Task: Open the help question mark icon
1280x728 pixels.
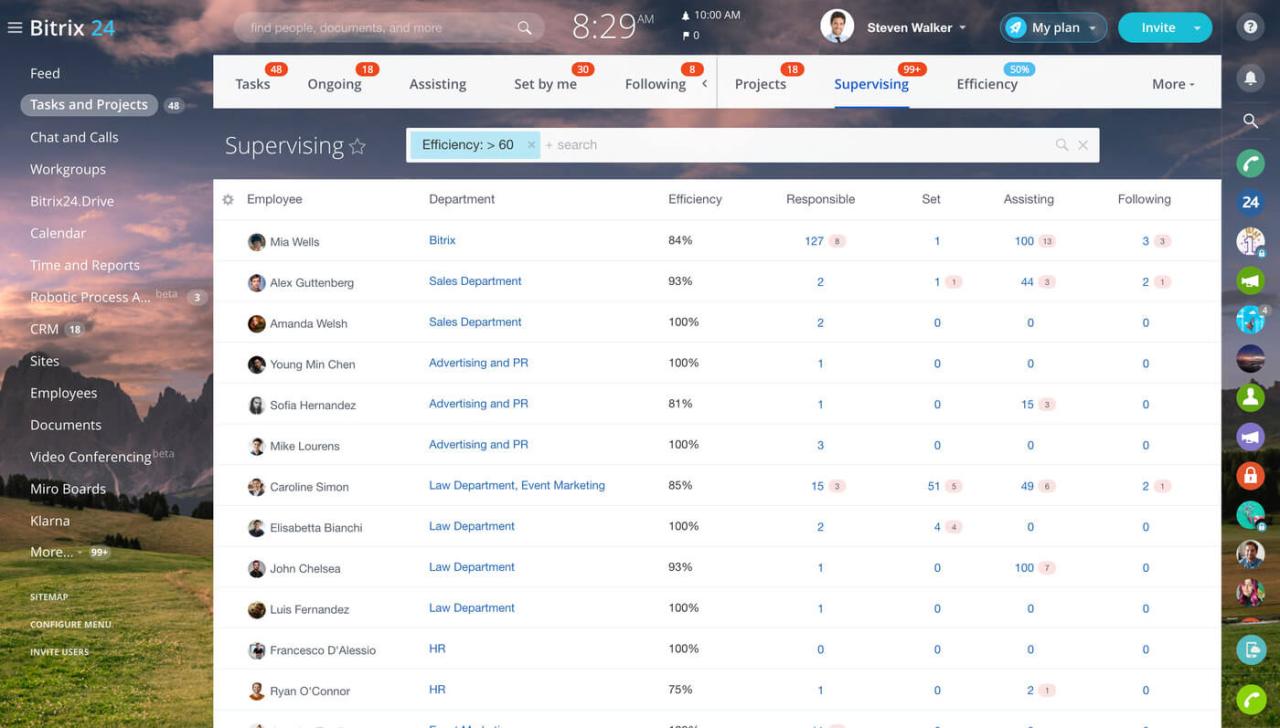Action: click(x=1250, y=28)
